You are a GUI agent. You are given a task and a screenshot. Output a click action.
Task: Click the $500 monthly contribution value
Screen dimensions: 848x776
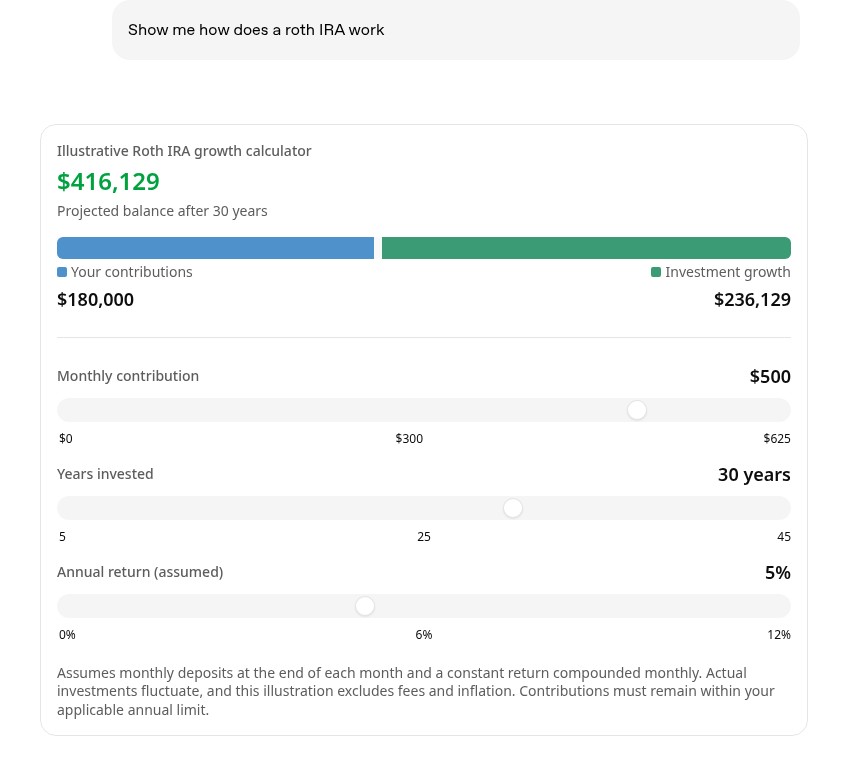click(x=770, y=376)
